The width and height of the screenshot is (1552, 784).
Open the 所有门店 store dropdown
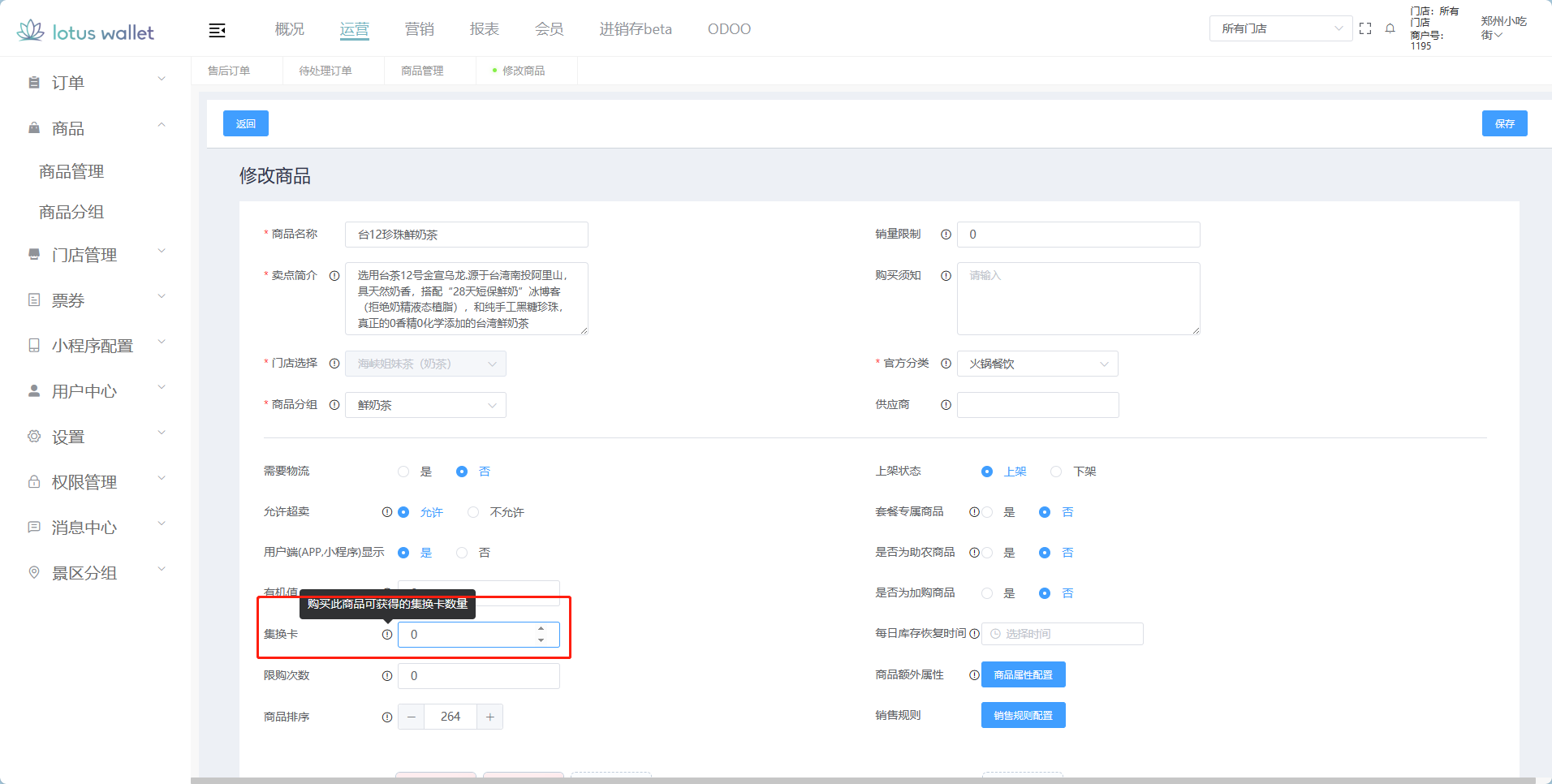(1280, 28)
